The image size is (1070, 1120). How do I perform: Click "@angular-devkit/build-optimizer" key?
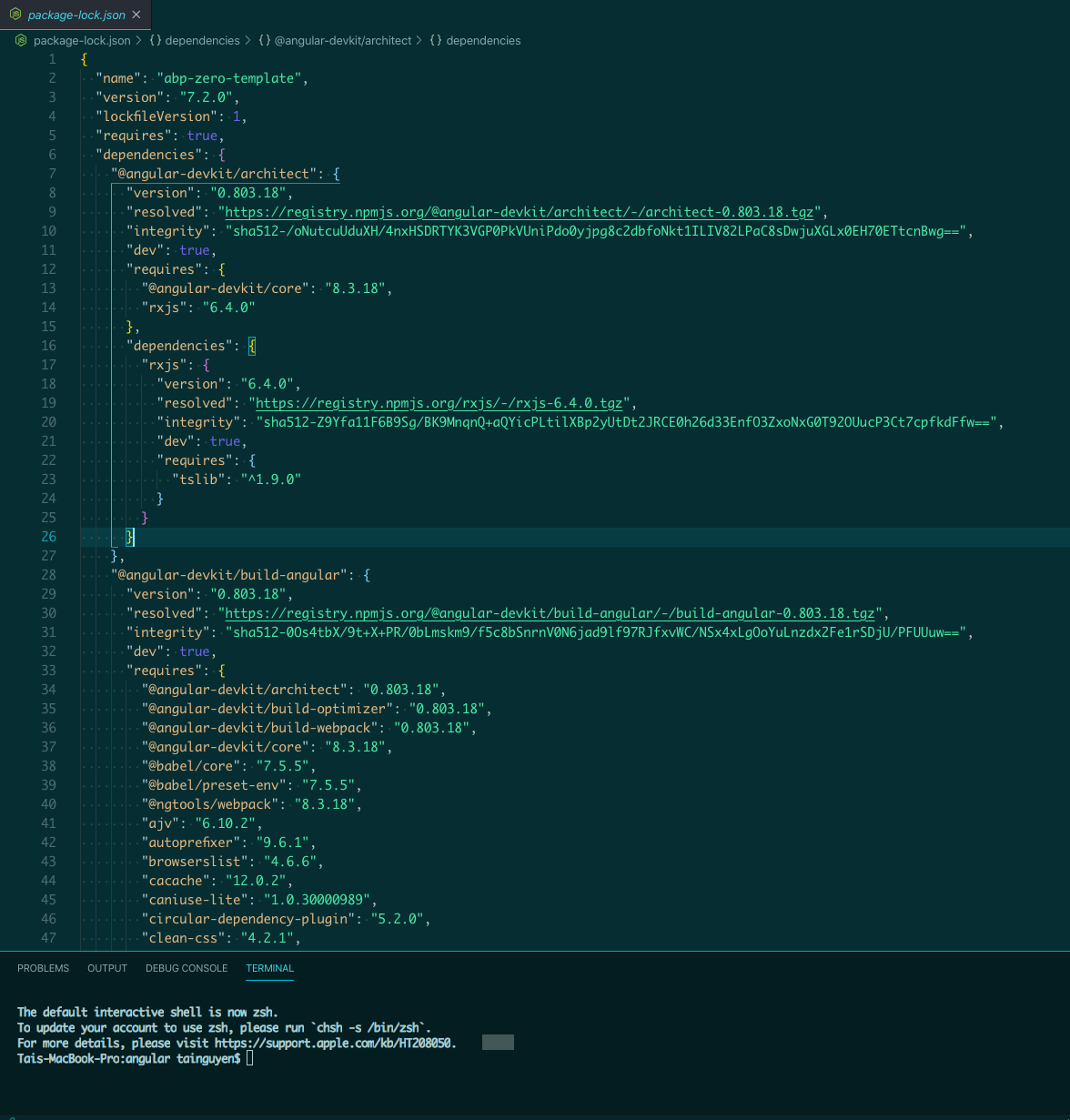267,709
